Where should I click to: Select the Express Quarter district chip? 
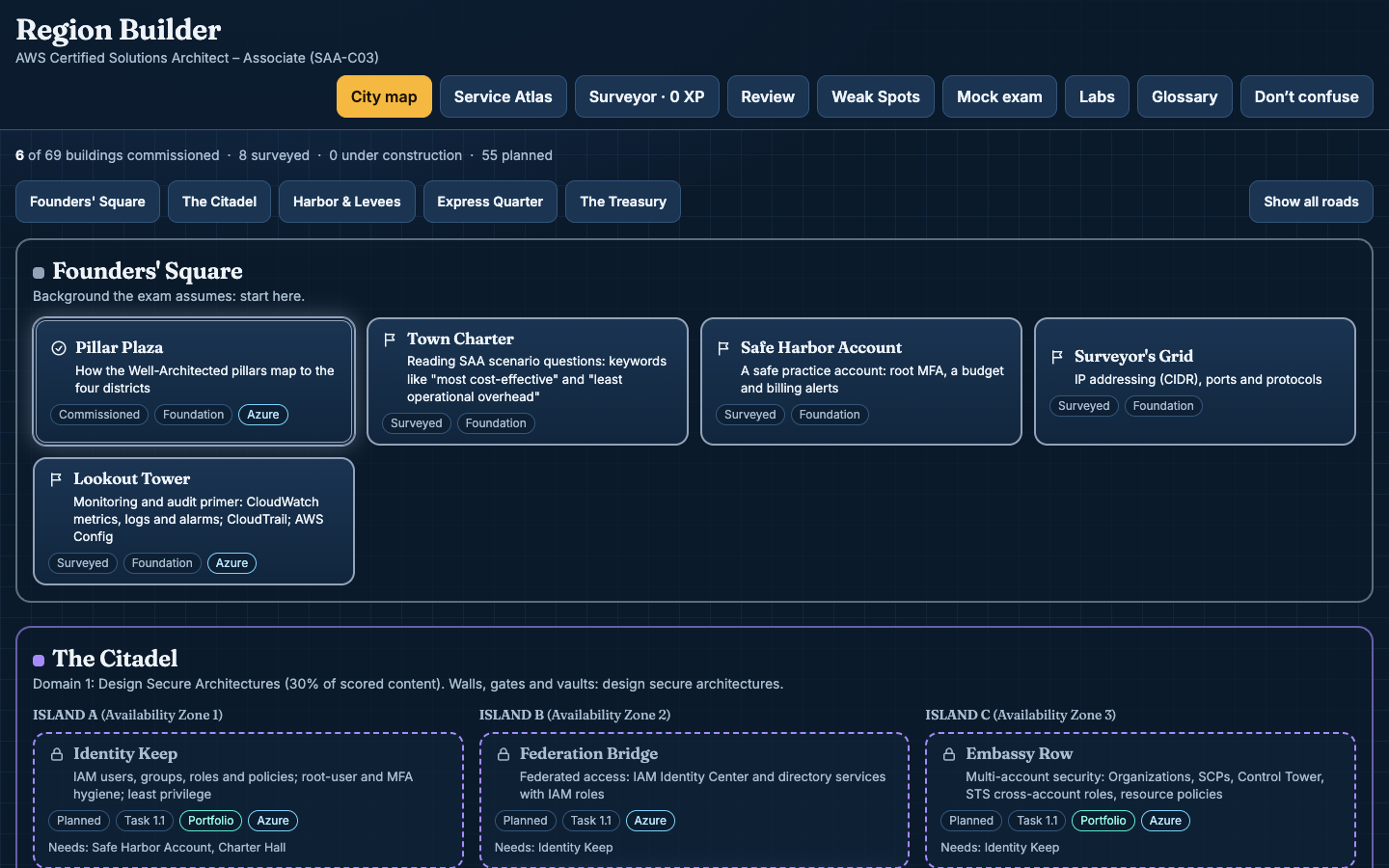(x=490, y=202)
